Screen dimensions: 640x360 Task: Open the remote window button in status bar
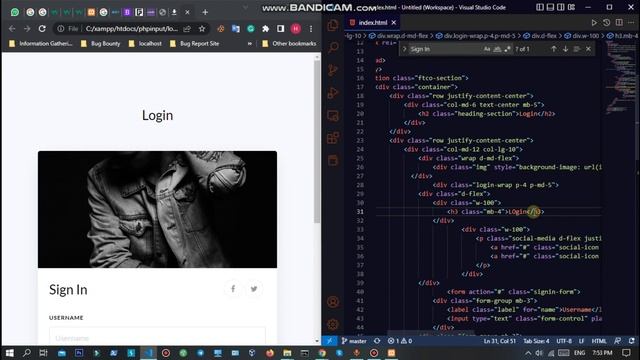coord(329,341)
